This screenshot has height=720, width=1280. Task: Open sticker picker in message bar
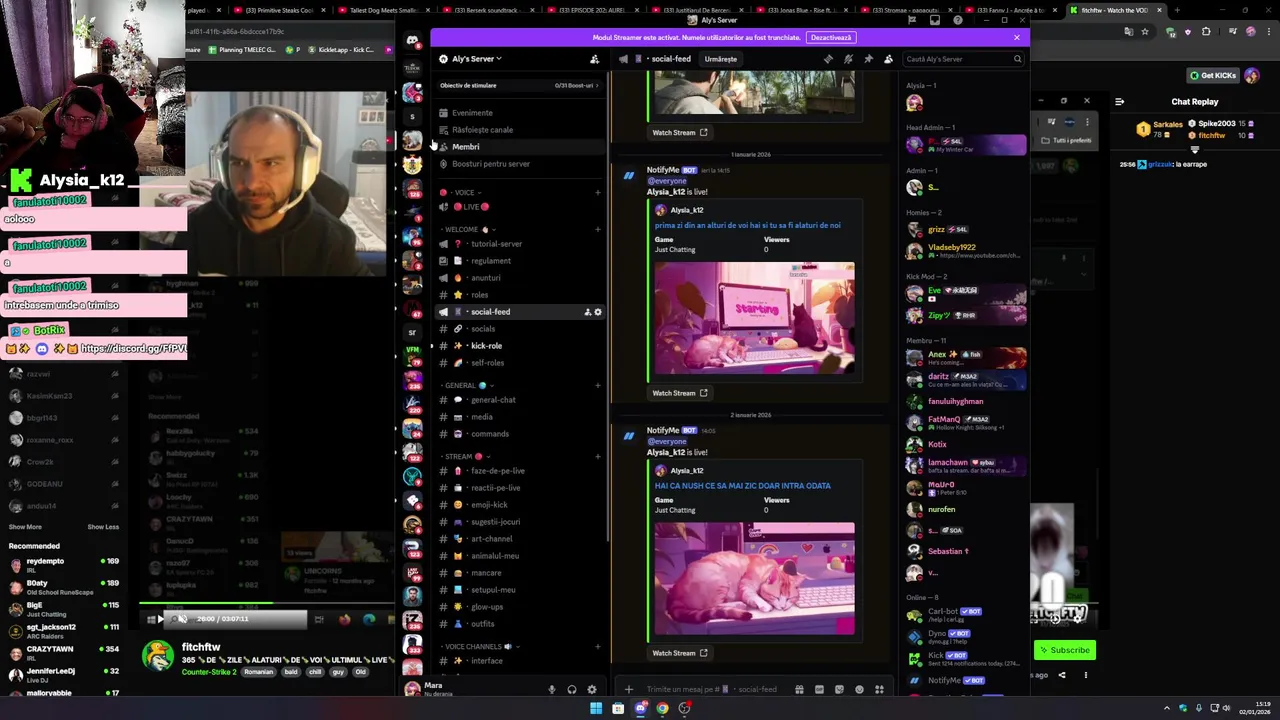[x=839, y=689]
